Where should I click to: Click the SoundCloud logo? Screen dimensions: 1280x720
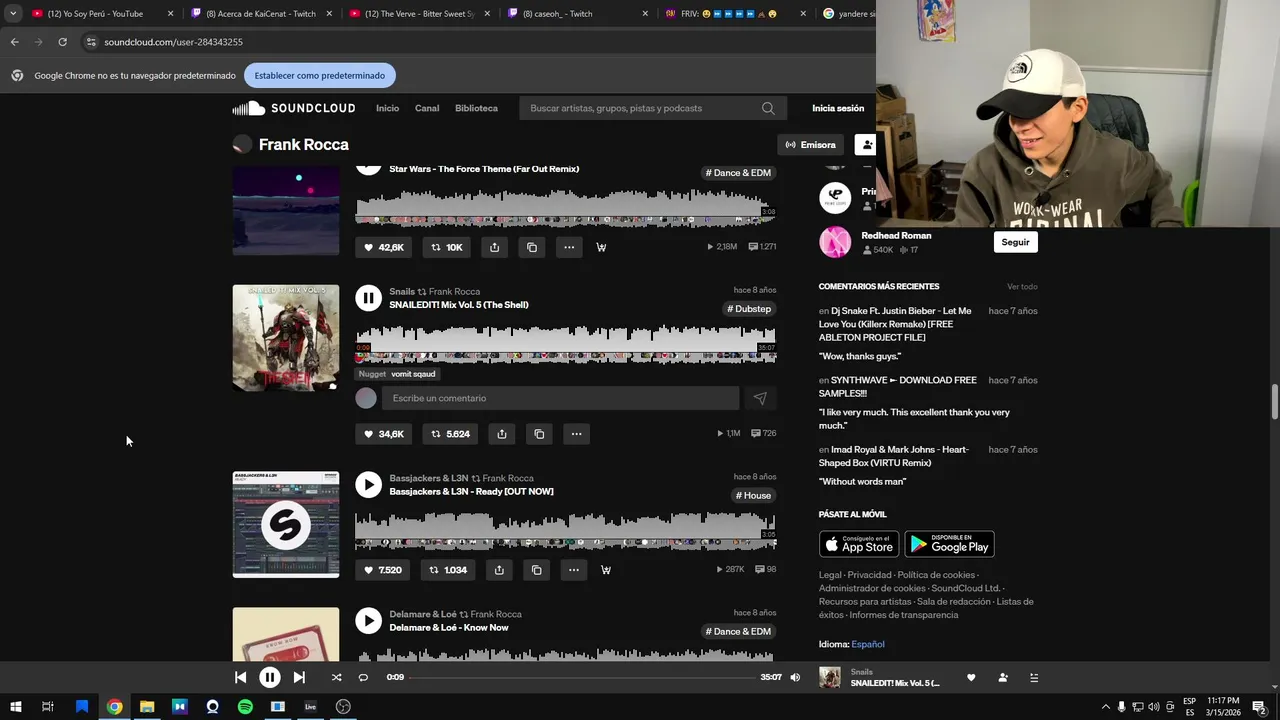294,108
